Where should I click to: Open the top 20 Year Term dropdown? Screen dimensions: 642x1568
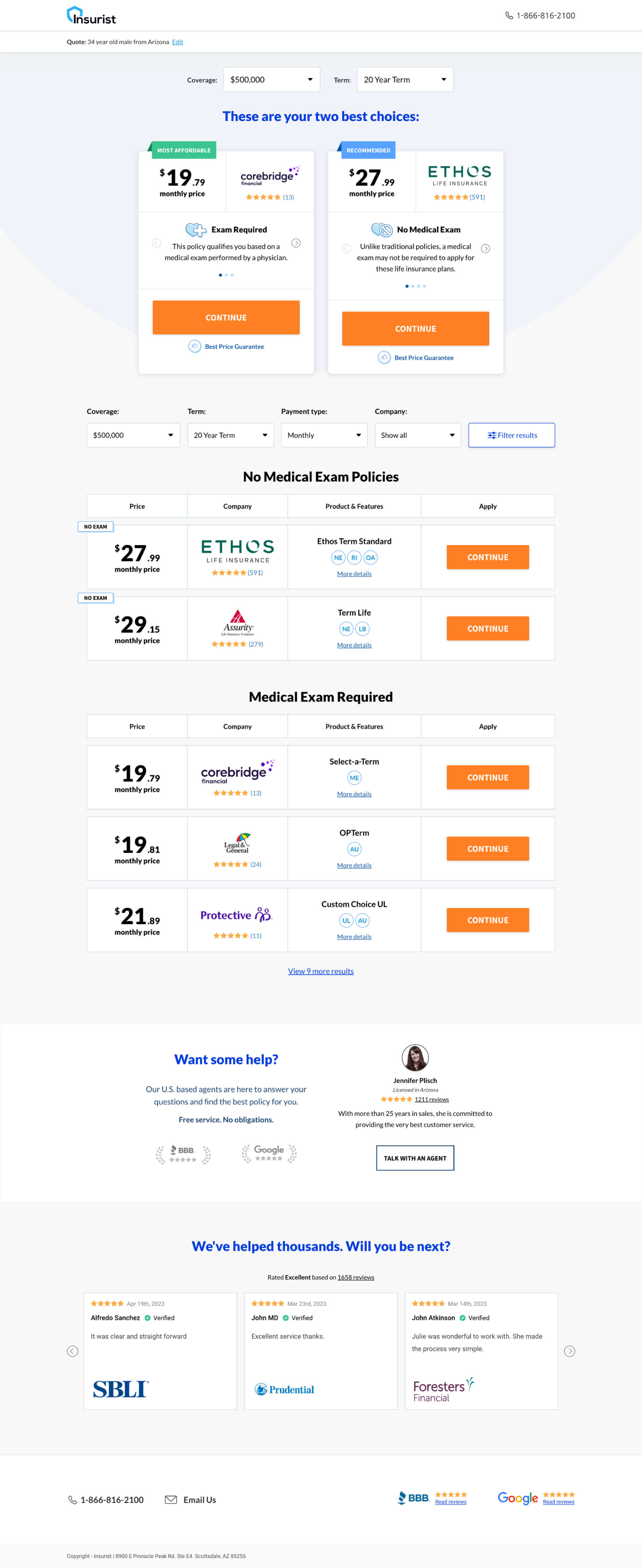tap(405, 80)
